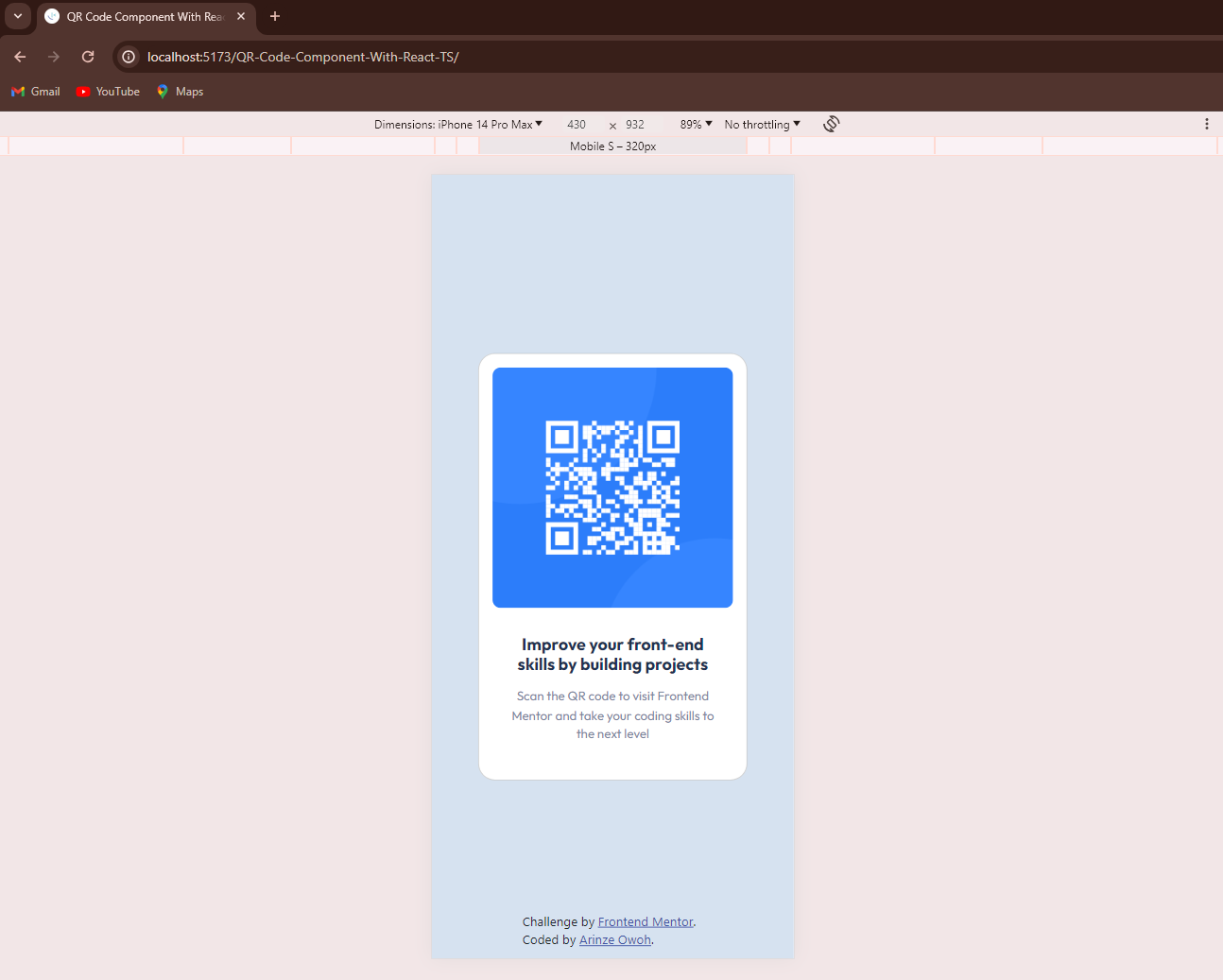1223x980 pixels.
Task: Close the QR Code Component tab
Action: (241, 16)
